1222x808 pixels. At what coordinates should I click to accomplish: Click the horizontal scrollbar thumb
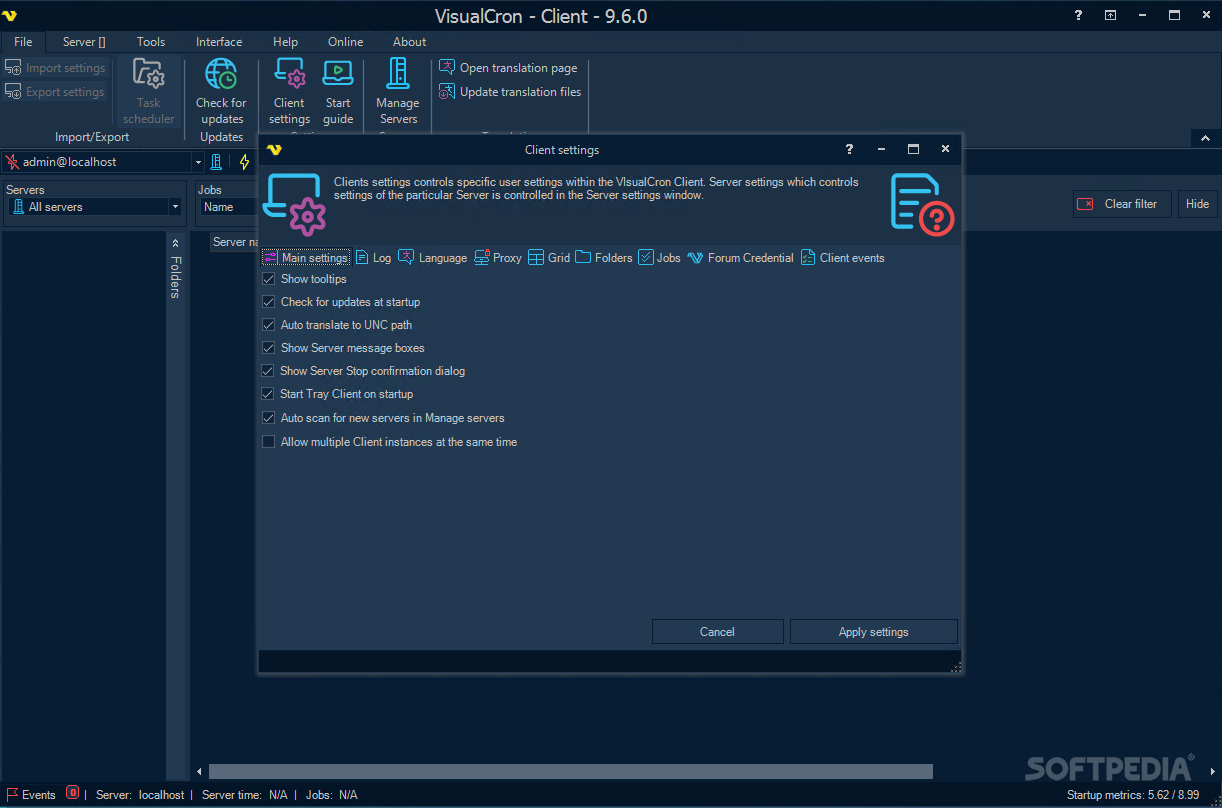coord(570,772)
